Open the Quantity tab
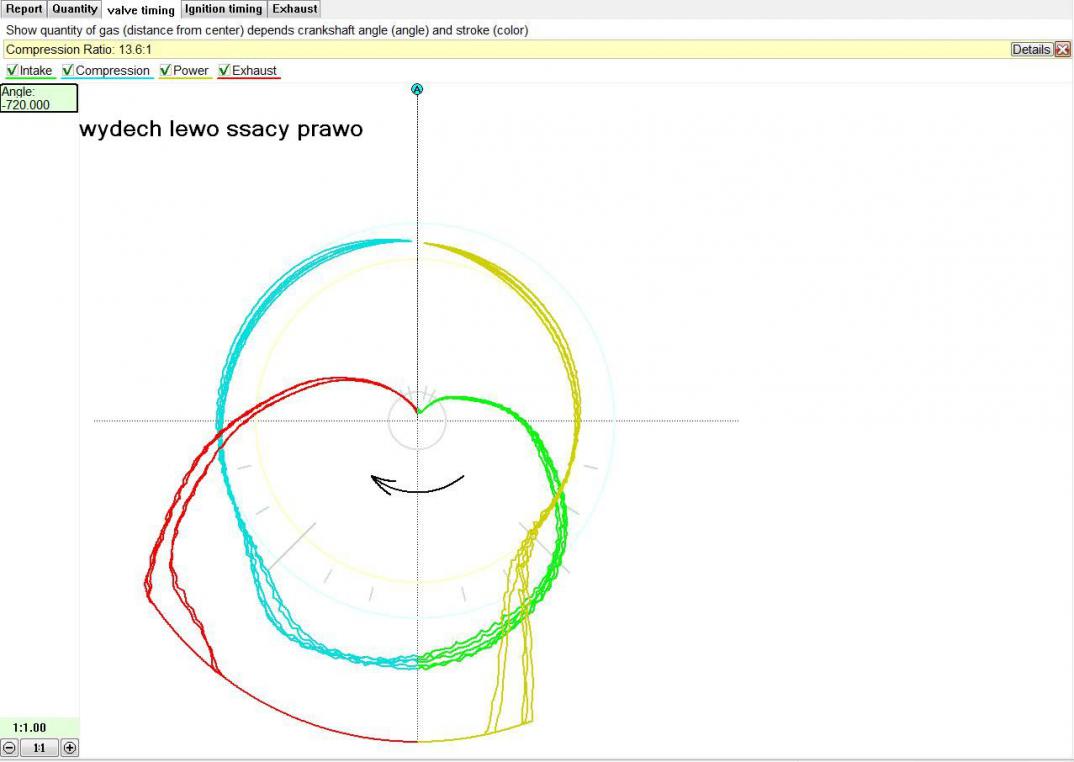1074x762 pixels. pos(75,9)
